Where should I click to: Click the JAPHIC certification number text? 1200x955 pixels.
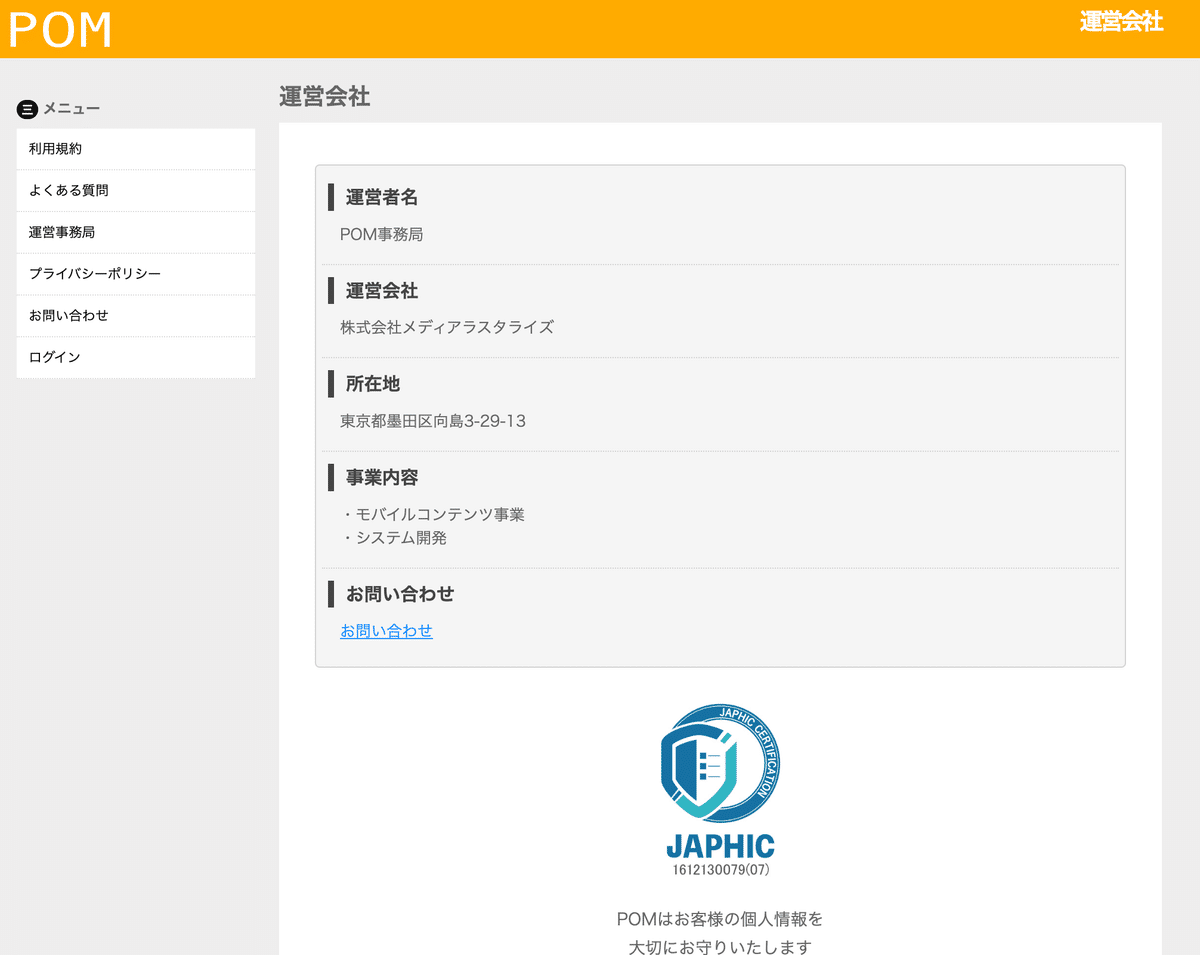pos(719,868)
